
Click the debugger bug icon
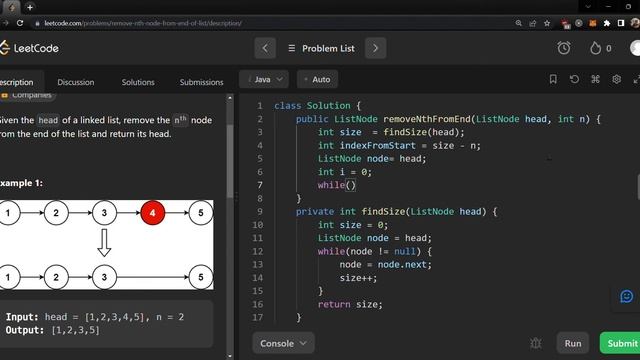[536, 343]
